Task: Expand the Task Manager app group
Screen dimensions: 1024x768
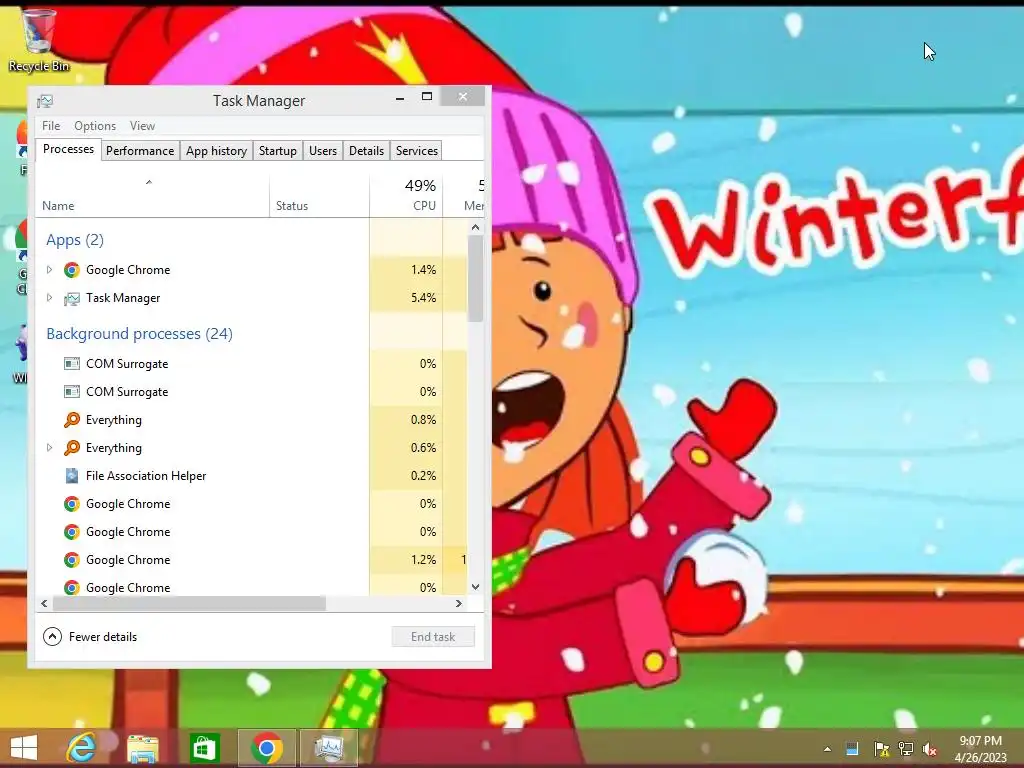Action: pos(49,298)
